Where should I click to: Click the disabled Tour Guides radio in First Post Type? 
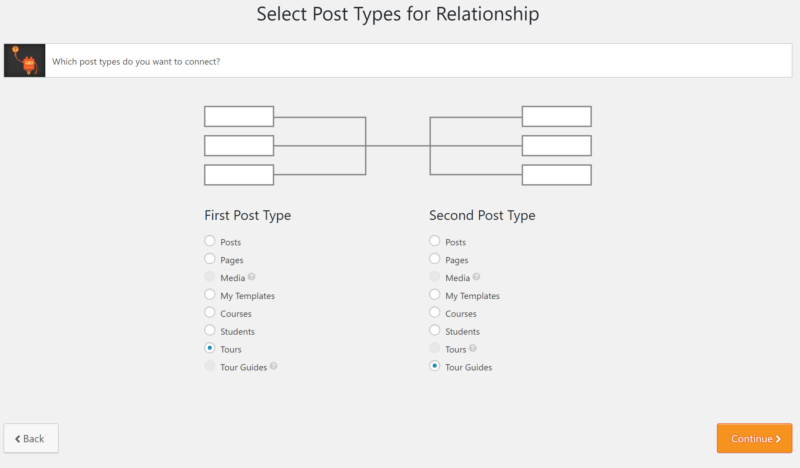click(210, 366)
